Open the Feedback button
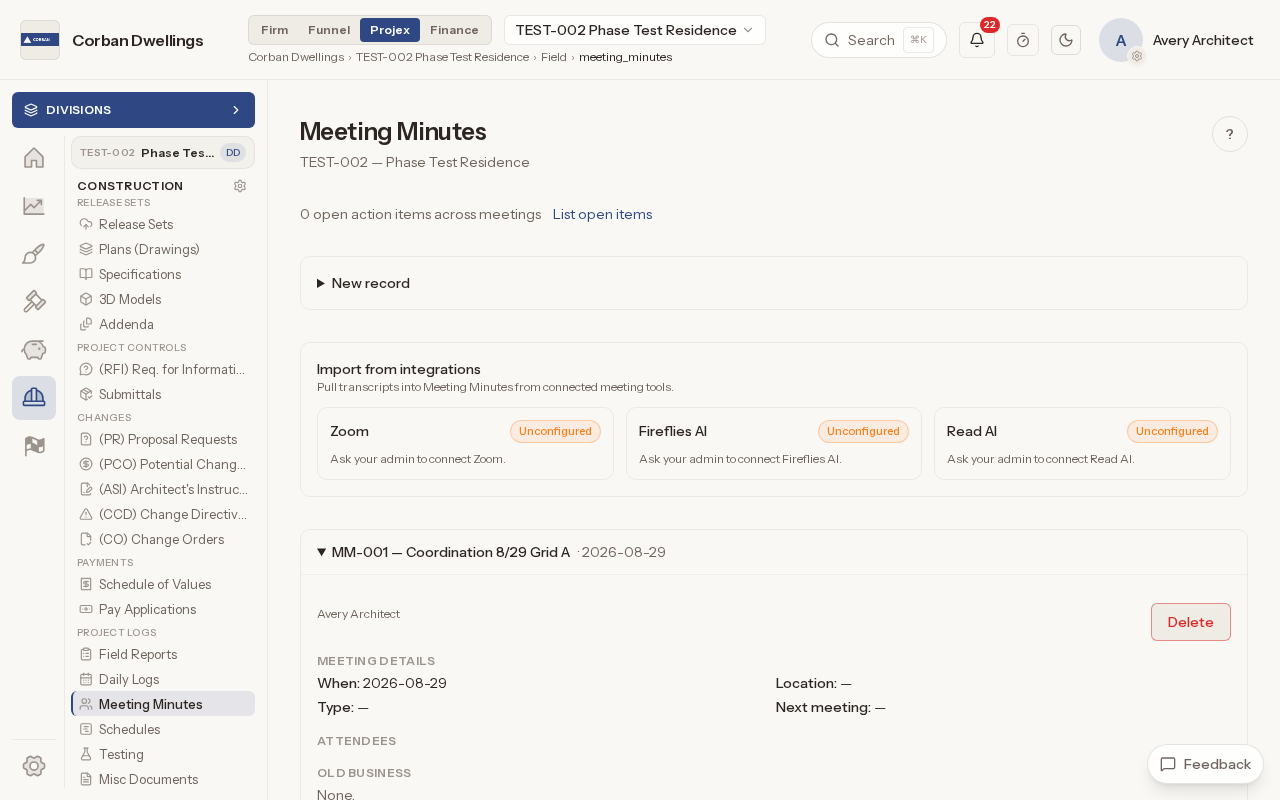This screenshot has height=800, width=1280. (1205, 764)
